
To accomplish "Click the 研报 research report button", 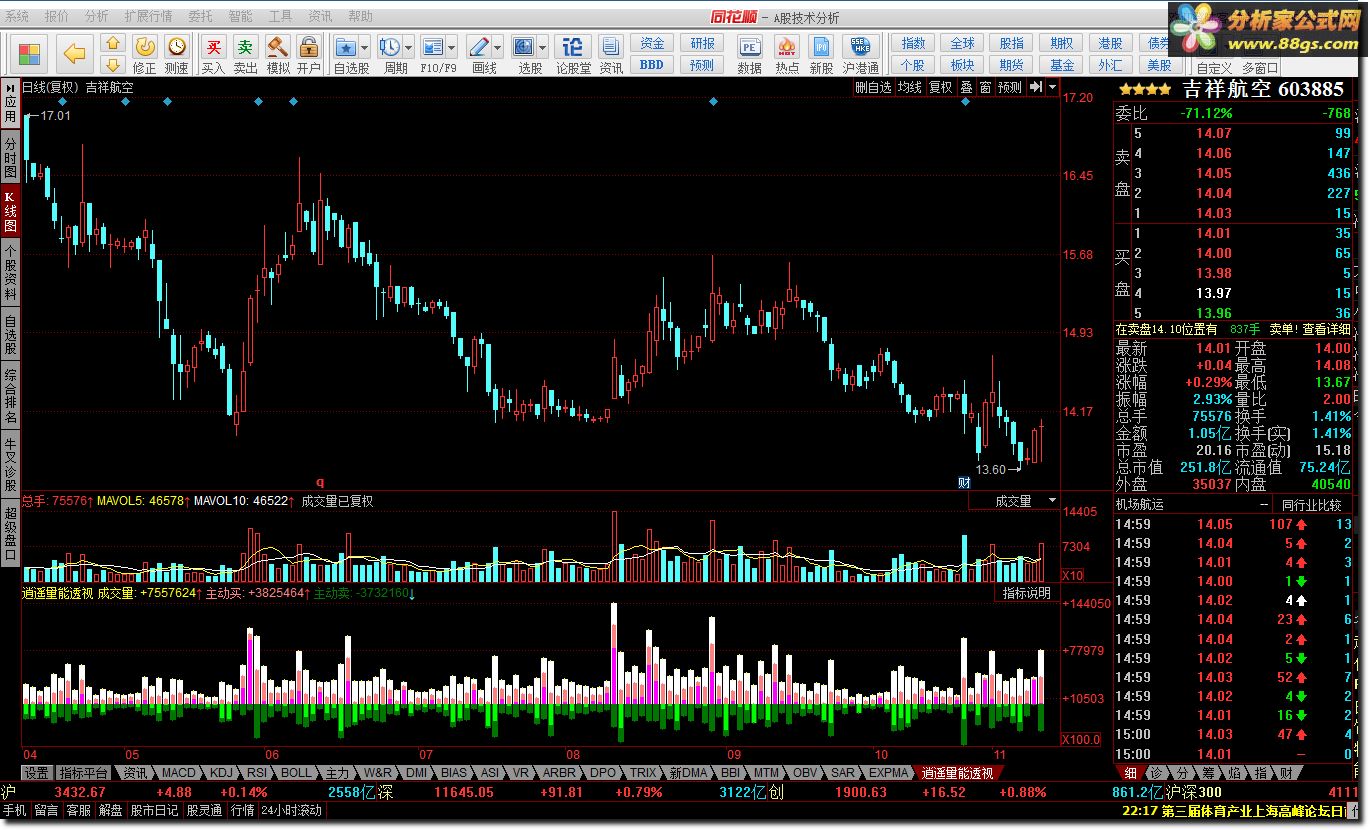I will tap(702, 43).
